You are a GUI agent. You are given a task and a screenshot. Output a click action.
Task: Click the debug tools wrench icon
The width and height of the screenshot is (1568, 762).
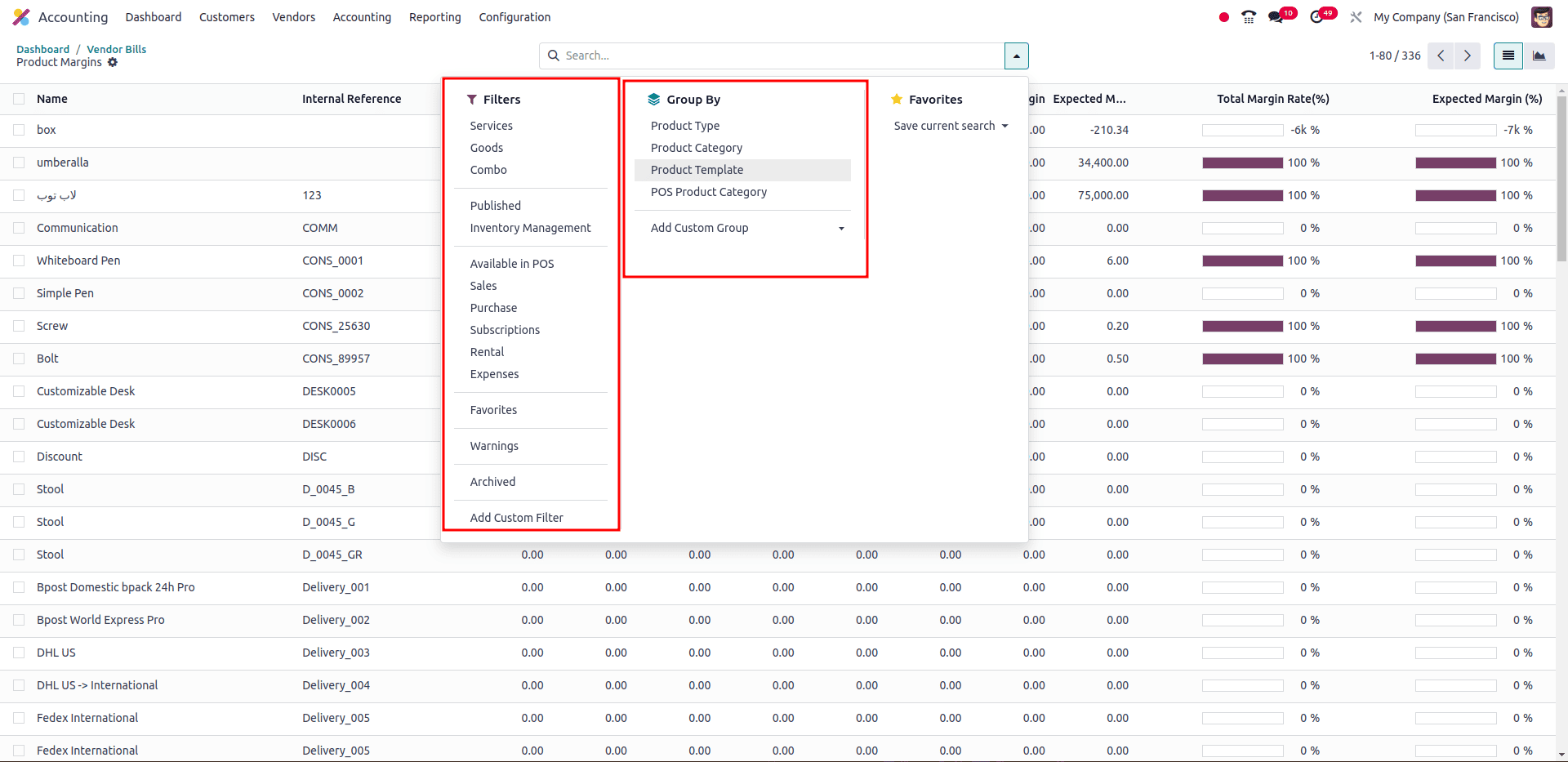pos(1356,17)
